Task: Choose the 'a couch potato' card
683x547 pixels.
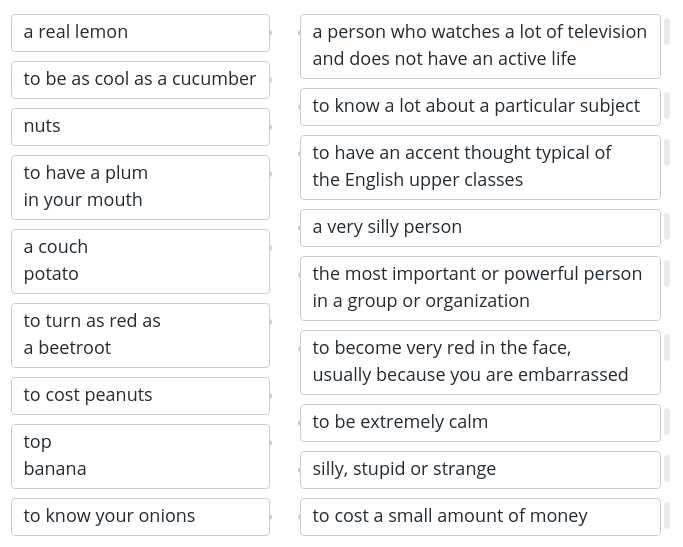Action: pos(140,262)
